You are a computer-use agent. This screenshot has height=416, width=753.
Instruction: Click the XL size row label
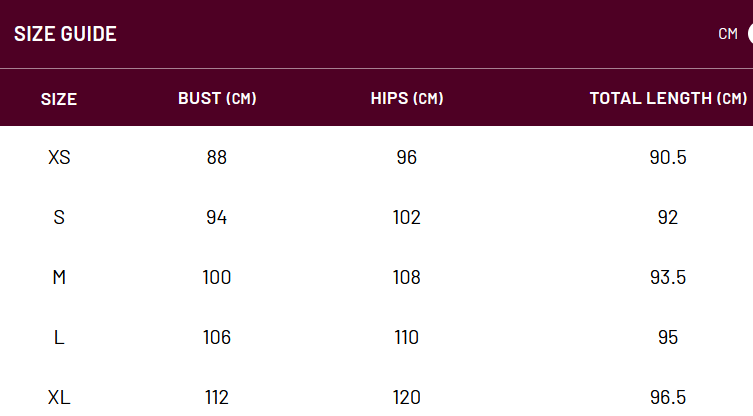click(x=59, y=397)
